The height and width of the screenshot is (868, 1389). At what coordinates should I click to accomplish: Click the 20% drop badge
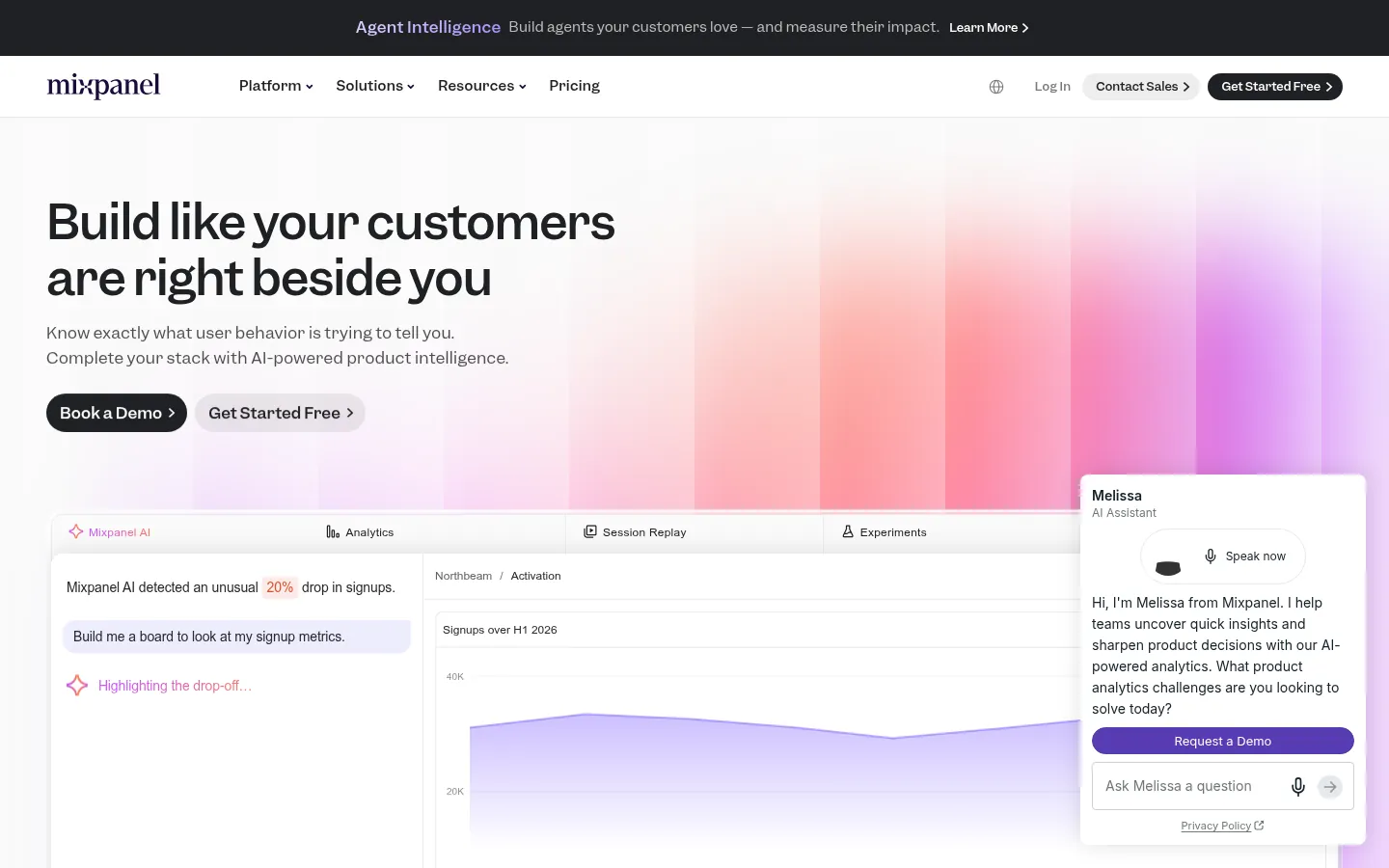coord(280,587)
